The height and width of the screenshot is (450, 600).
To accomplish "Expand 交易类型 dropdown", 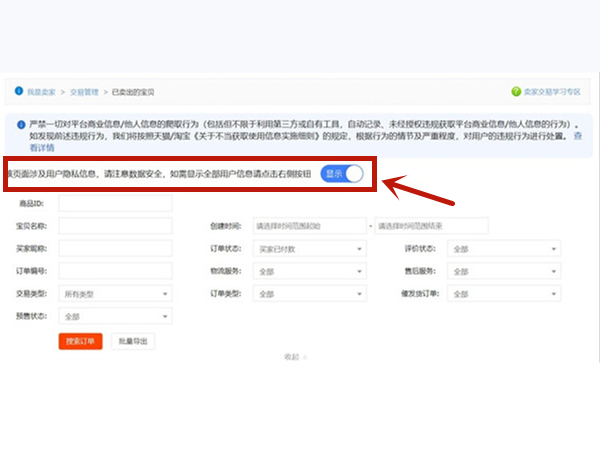I will 115,294.
